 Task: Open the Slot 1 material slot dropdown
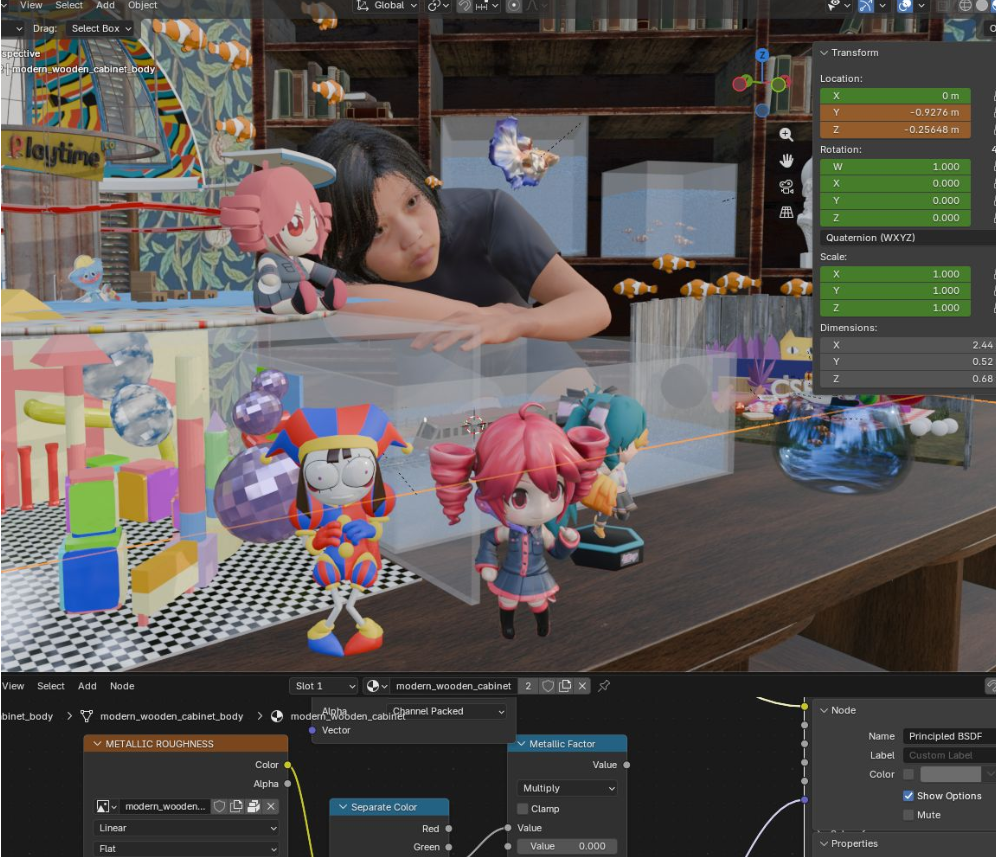point(324,685)
